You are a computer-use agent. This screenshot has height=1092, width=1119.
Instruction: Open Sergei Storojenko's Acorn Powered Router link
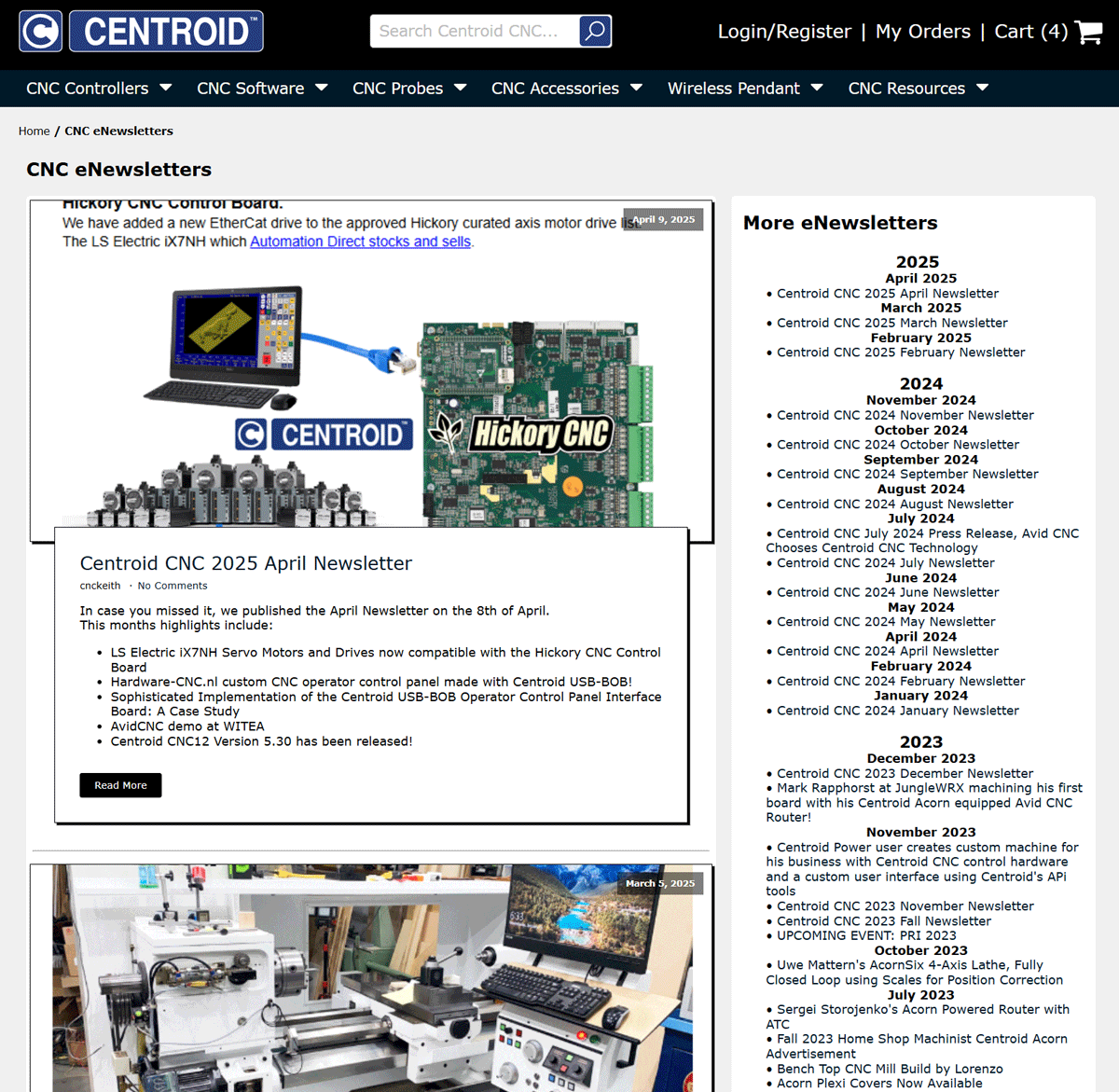click(918, 1017)
